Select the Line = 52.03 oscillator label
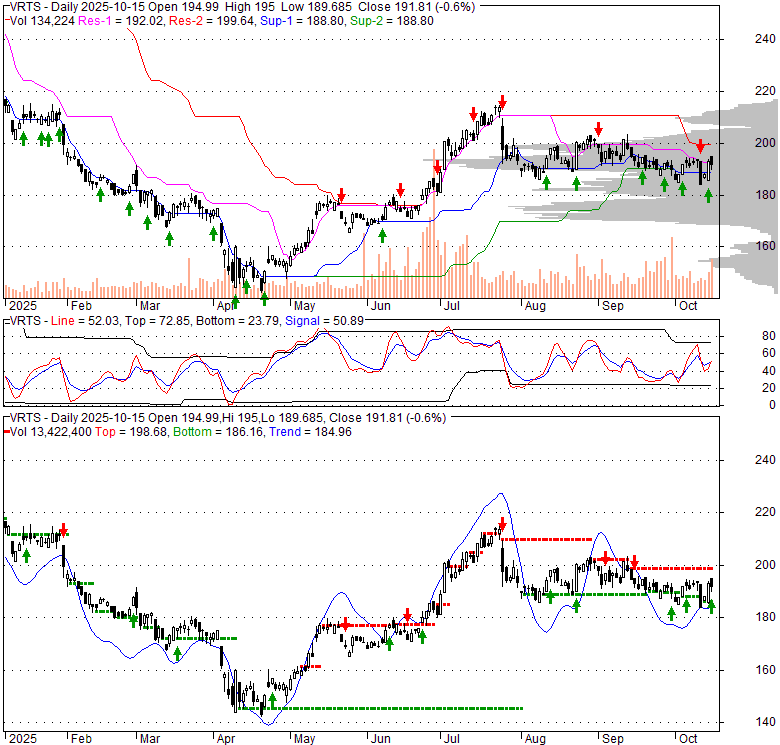Screen dimensions: 780x745 (x=85, y=321)
